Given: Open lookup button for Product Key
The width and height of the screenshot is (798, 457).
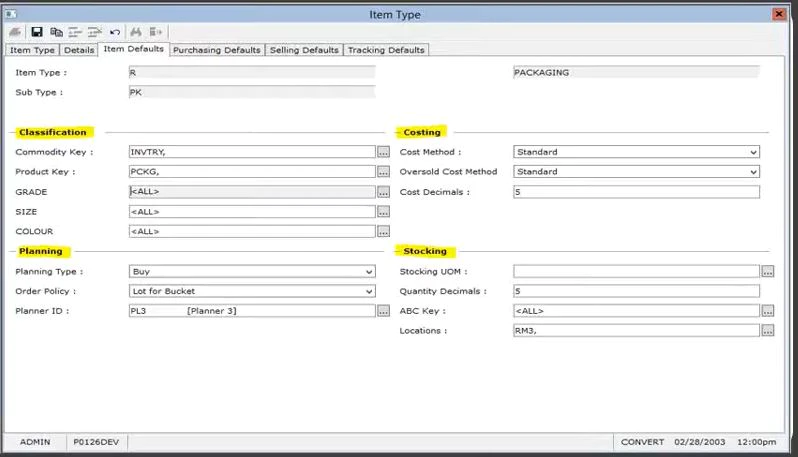Looking at the screenshot, I should coord(383,172).
